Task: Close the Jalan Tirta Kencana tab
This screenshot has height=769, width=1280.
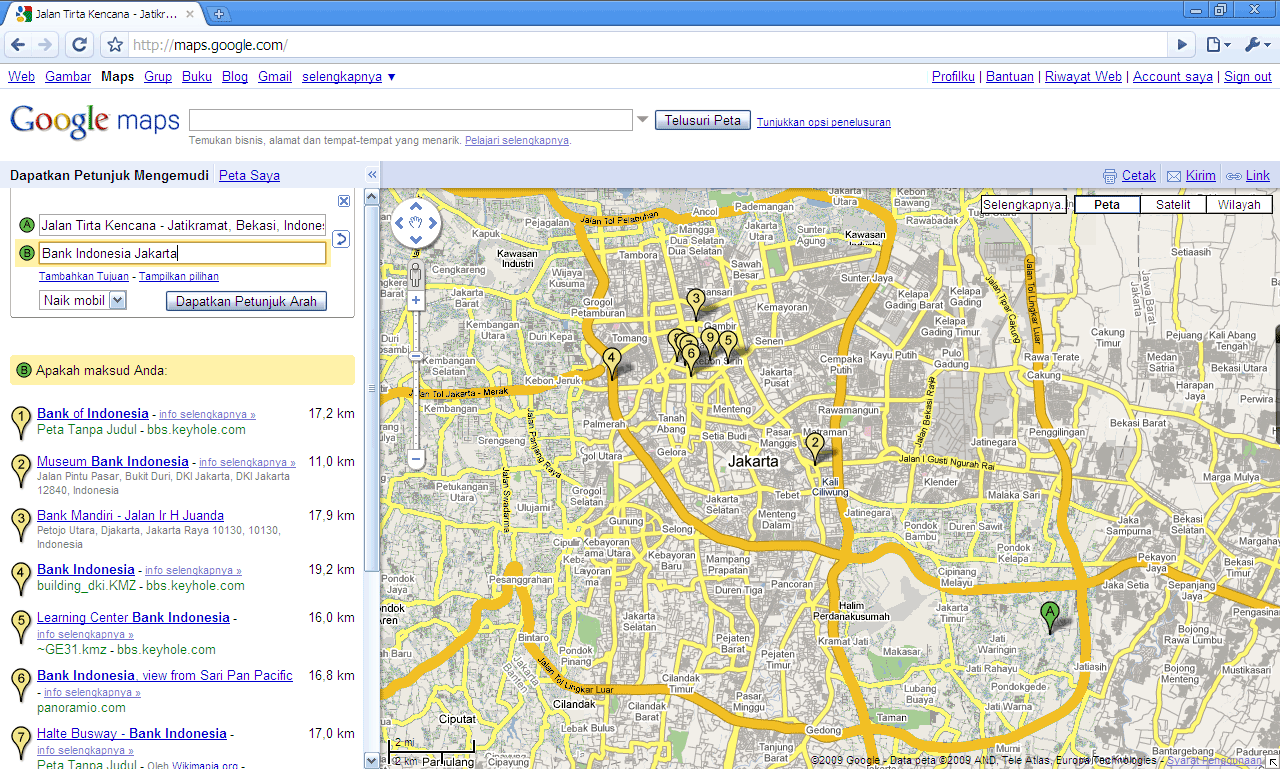Action: pos(191,14)
